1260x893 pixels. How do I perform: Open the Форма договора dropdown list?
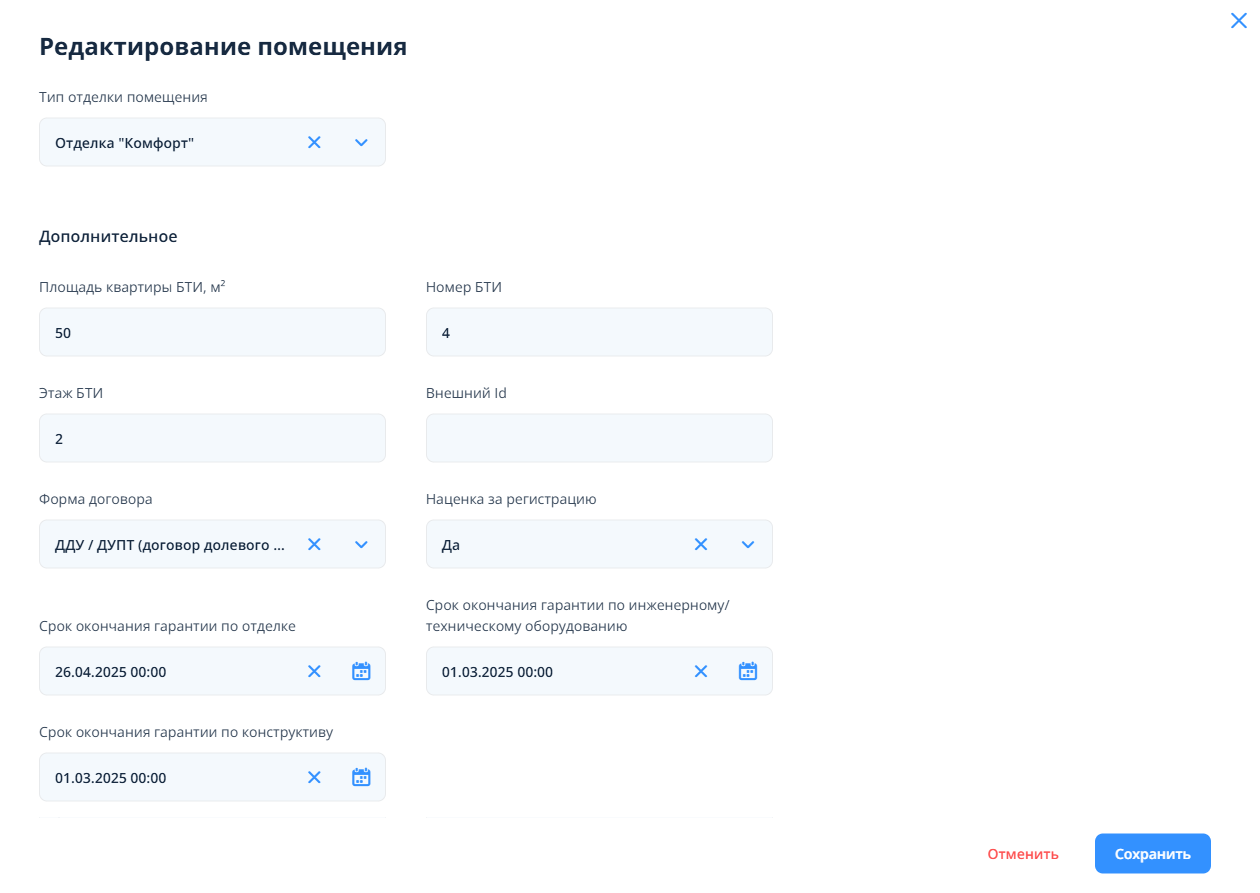[x=362, y=545]
